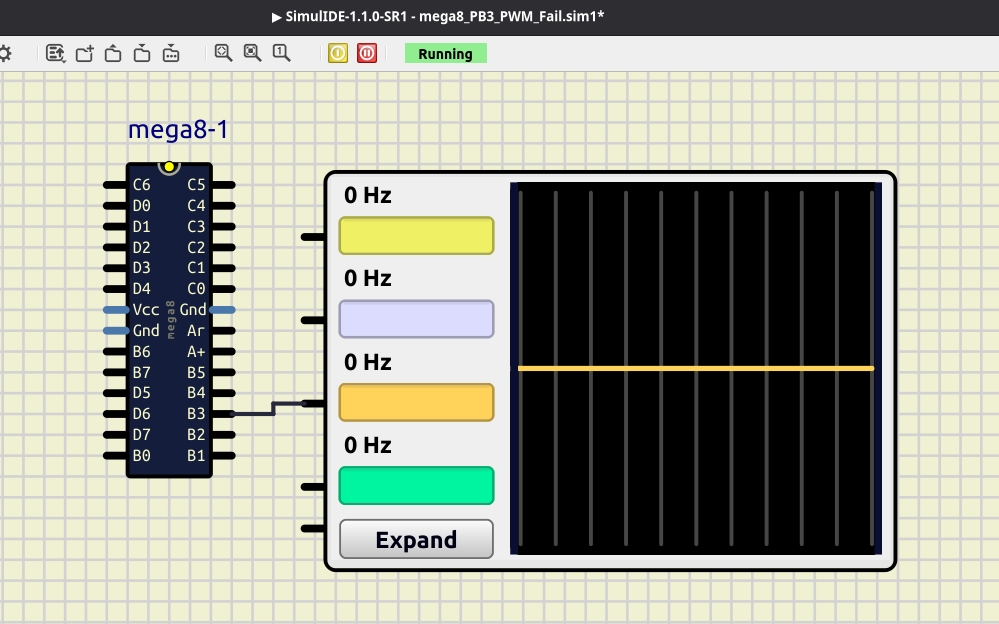Select the yellow channel 1 color box

416,236
